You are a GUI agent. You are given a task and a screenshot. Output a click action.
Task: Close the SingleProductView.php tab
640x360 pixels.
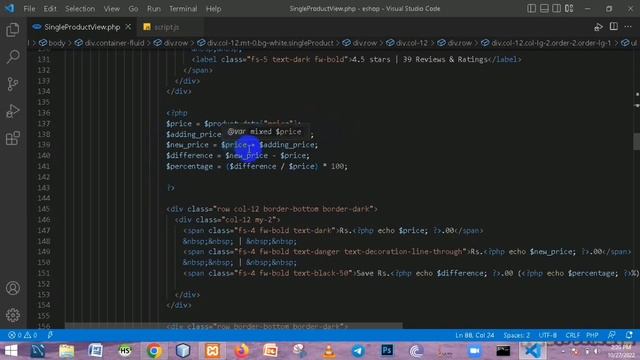click(128, 27)
